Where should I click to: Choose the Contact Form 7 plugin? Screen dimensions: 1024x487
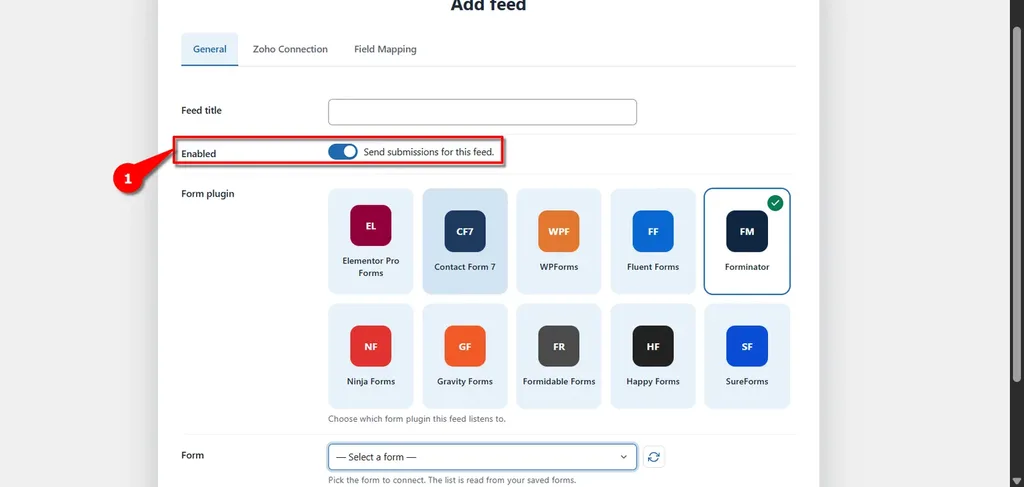(x=465, y=242)
